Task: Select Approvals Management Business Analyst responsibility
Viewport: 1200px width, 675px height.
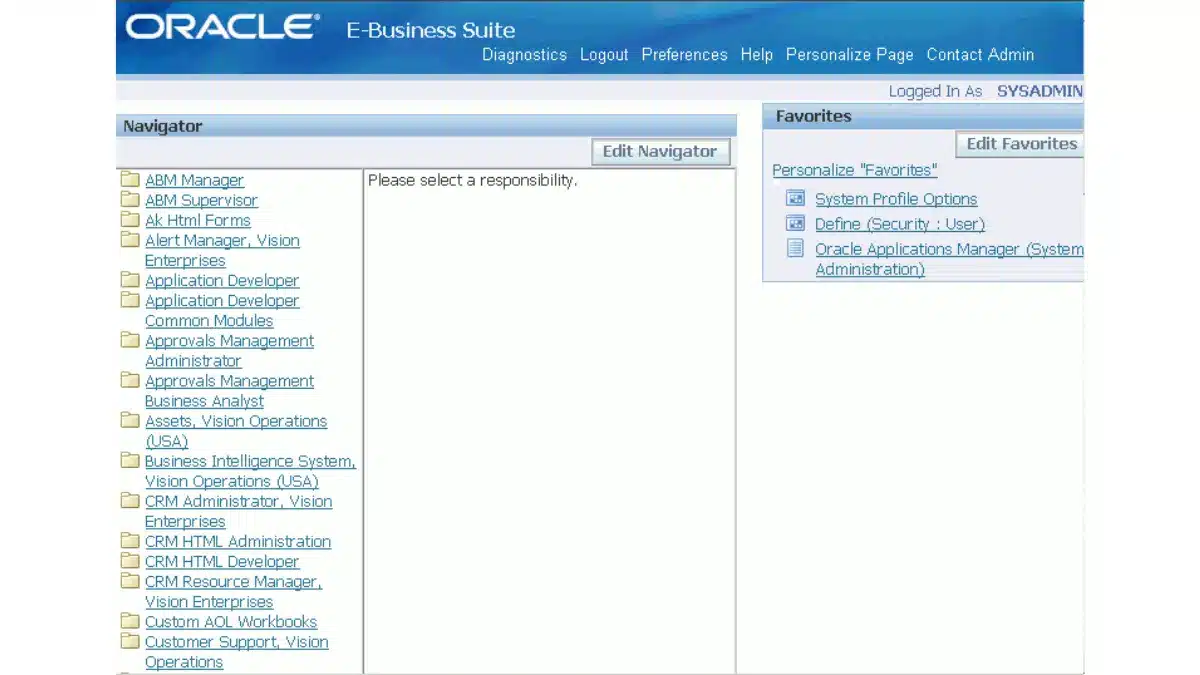Action: pyautogui.click(x=229, y=391)
